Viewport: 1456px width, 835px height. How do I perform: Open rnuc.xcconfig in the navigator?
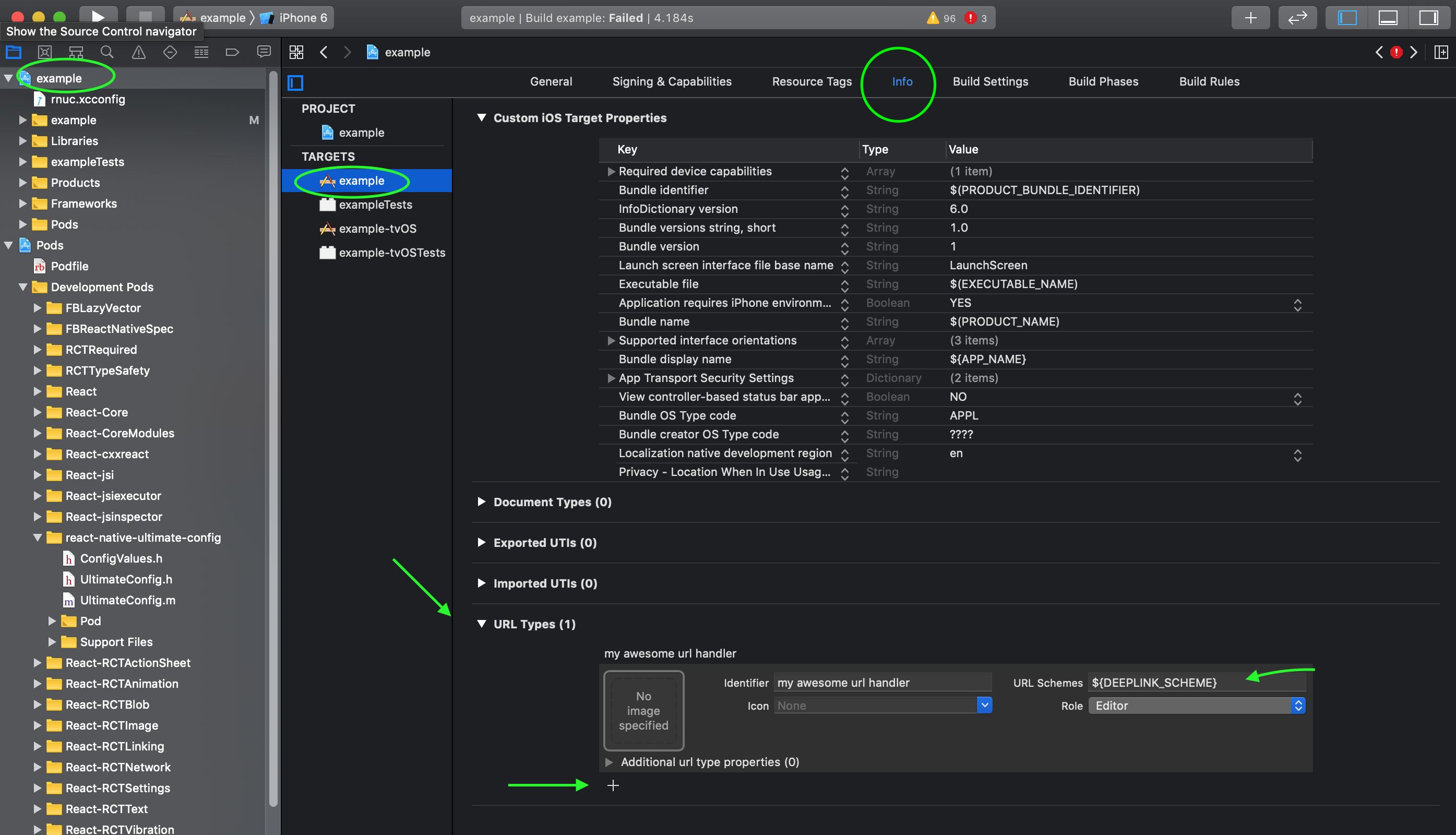coord(88,99)
